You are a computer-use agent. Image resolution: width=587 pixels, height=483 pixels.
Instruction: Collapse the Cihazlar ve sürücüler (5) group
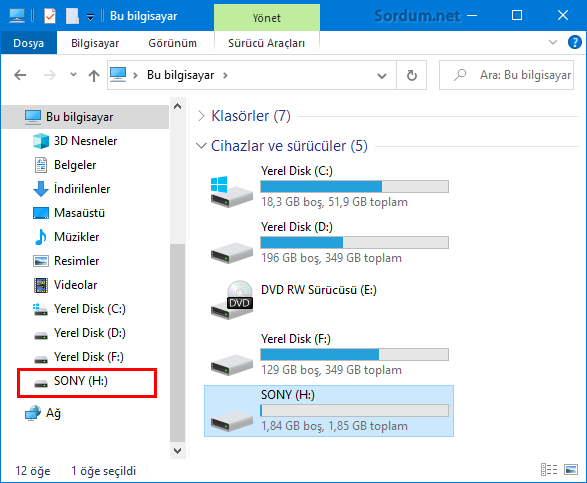(201, 146)
